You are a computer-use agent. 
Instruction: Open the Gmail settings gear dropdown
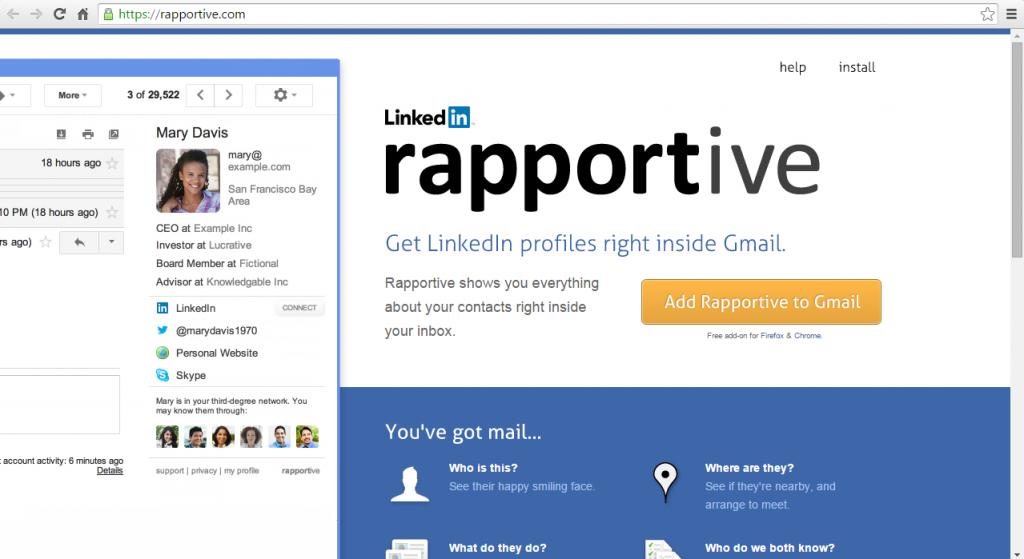[284, 95]
